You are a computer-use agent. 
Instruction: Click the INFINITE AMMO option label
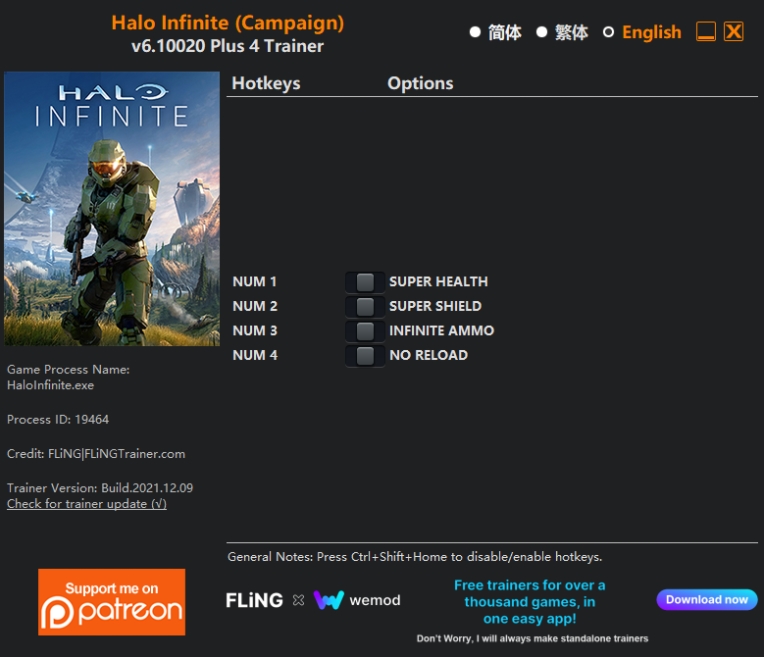coord(441,331)
